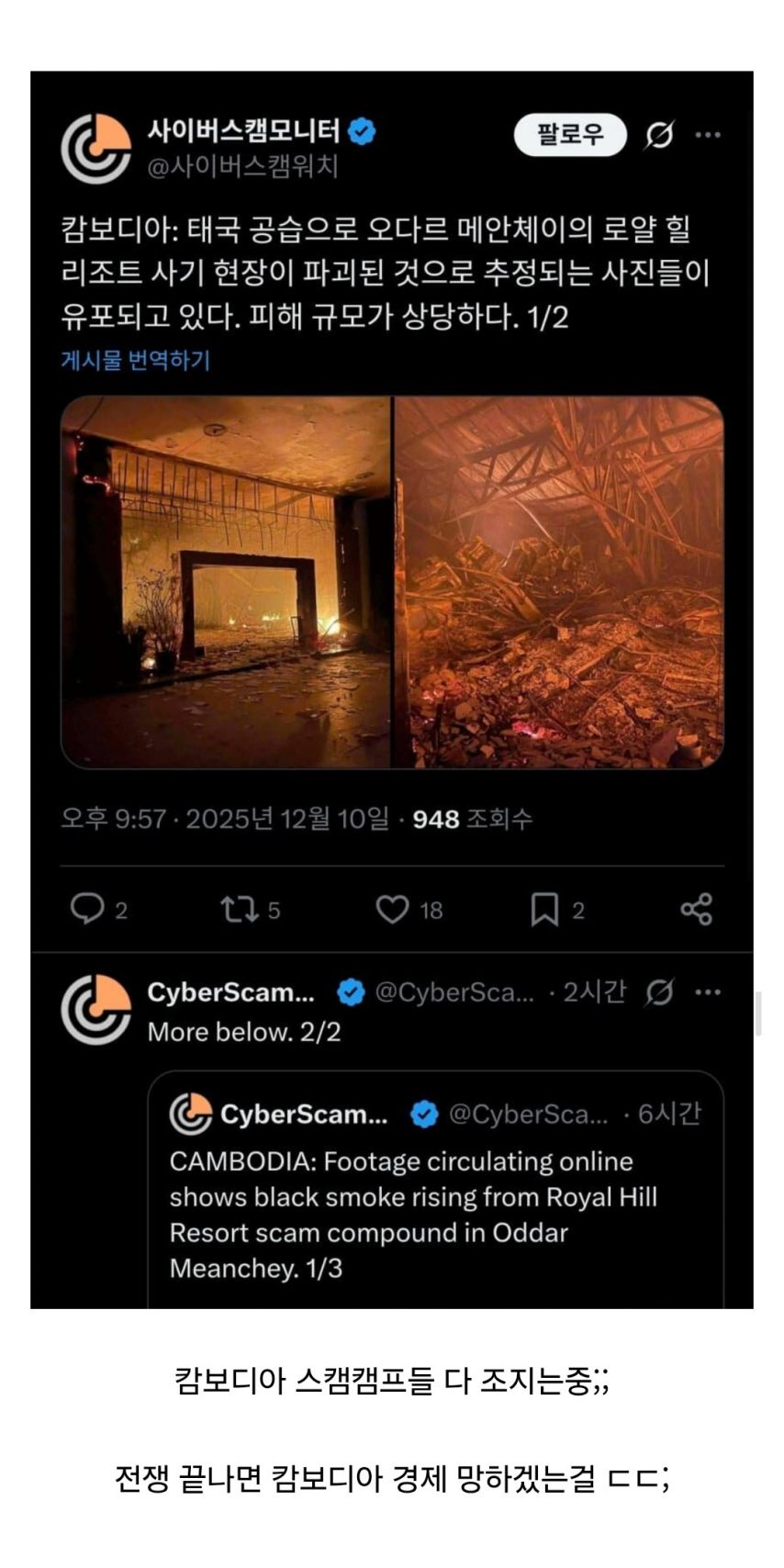Click the repost arrows icon
Image resolution: width=784 pixels, height=1568 pixels.
pyautogui.click(x=239, y=909)
